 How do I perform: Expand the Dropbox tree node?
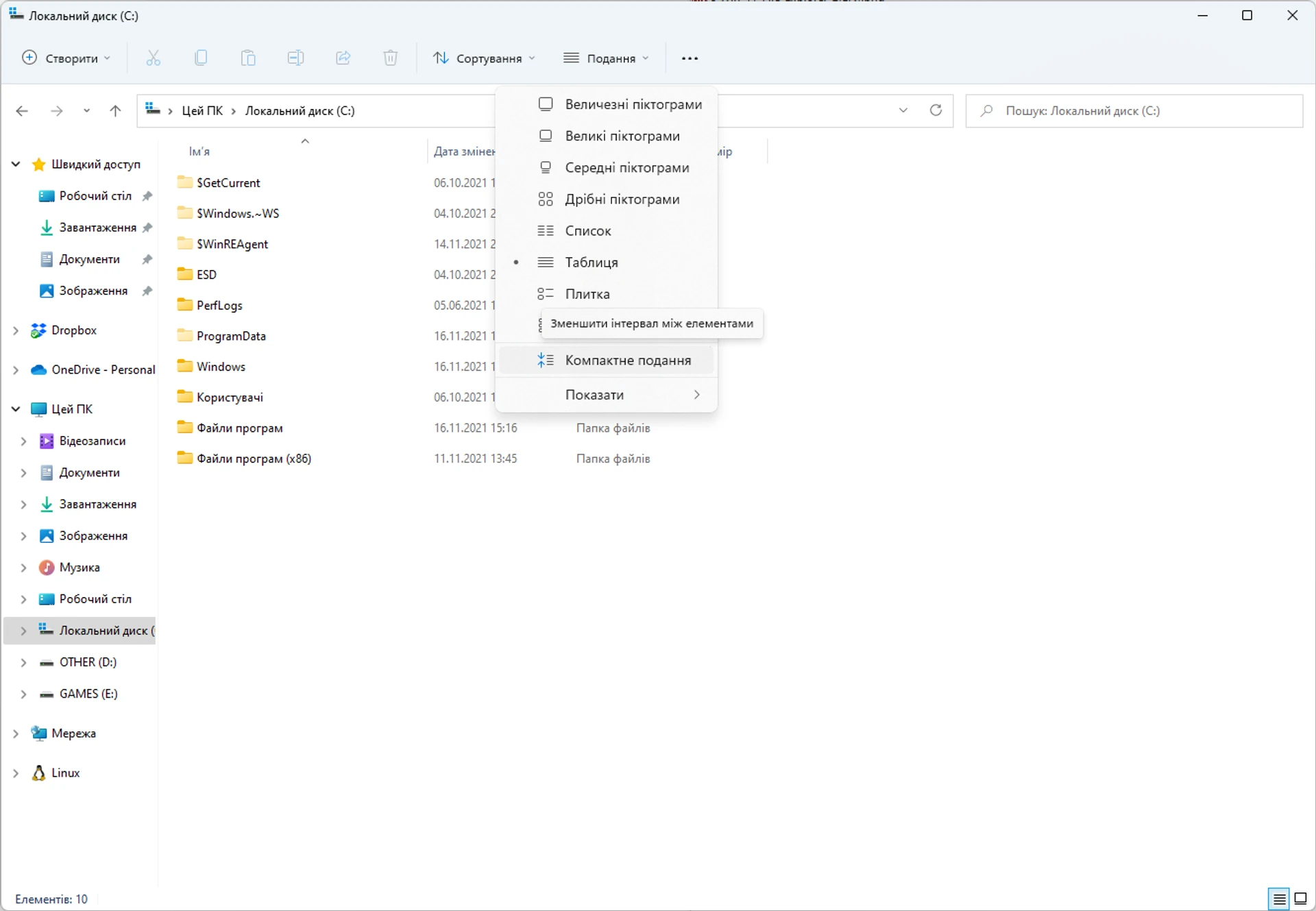click(x=16, y=330)
